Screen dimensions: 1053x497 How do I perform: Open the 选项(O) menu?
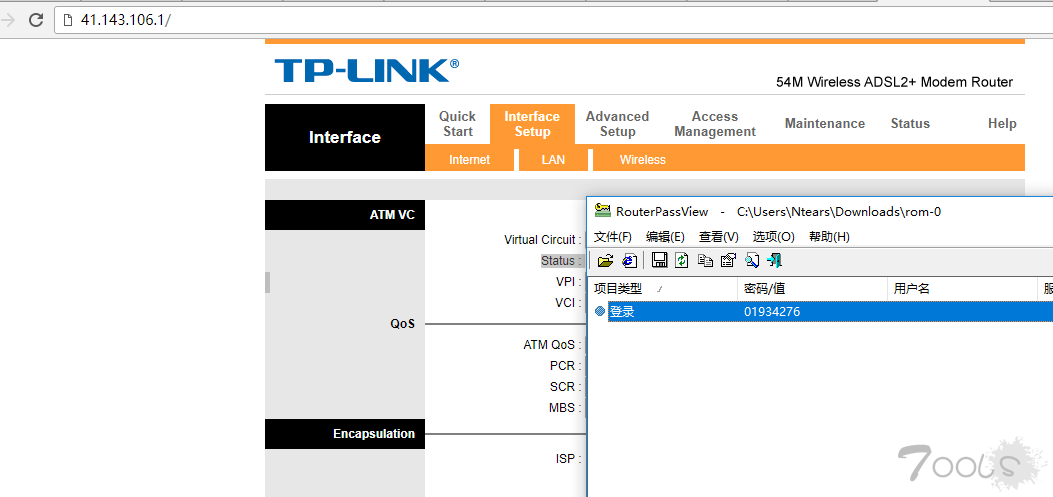click(x=773, y=237)
